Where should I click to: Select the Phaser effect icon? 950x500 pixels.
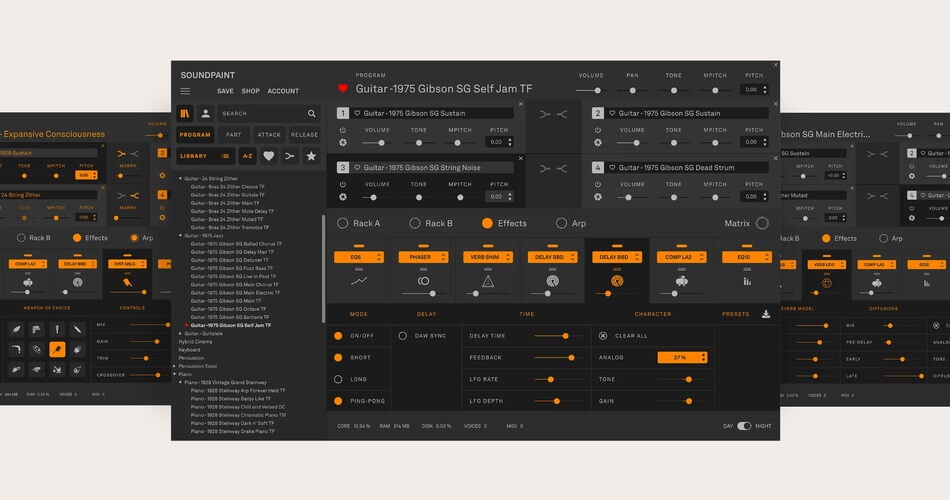pyautogui.click(x=424, y=281)
